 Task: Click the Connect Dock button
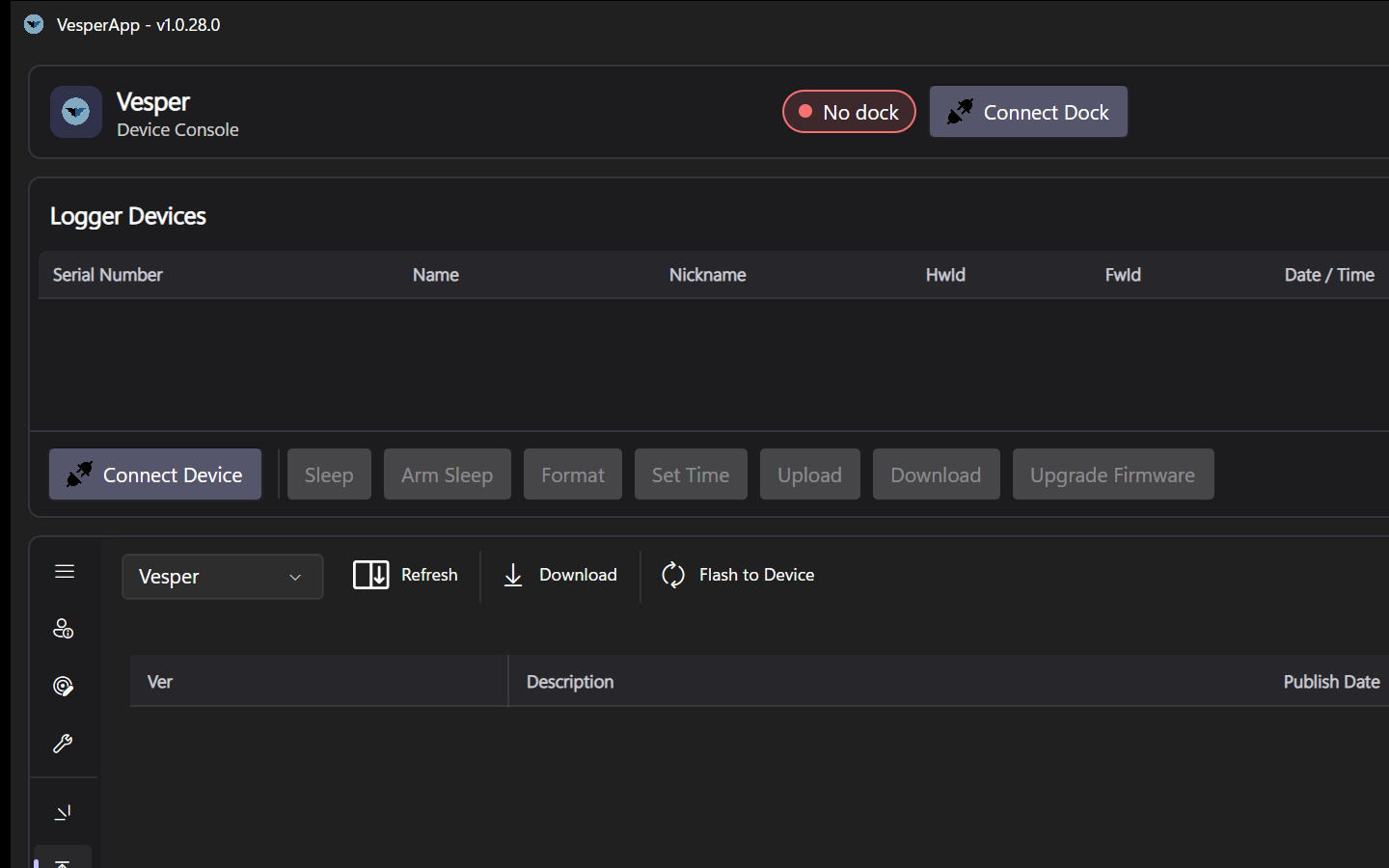point(1028,112)
